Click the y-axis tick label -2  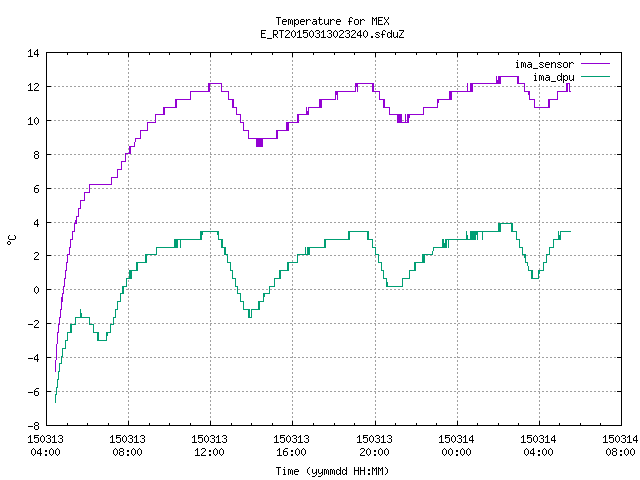tap(33, 324)
